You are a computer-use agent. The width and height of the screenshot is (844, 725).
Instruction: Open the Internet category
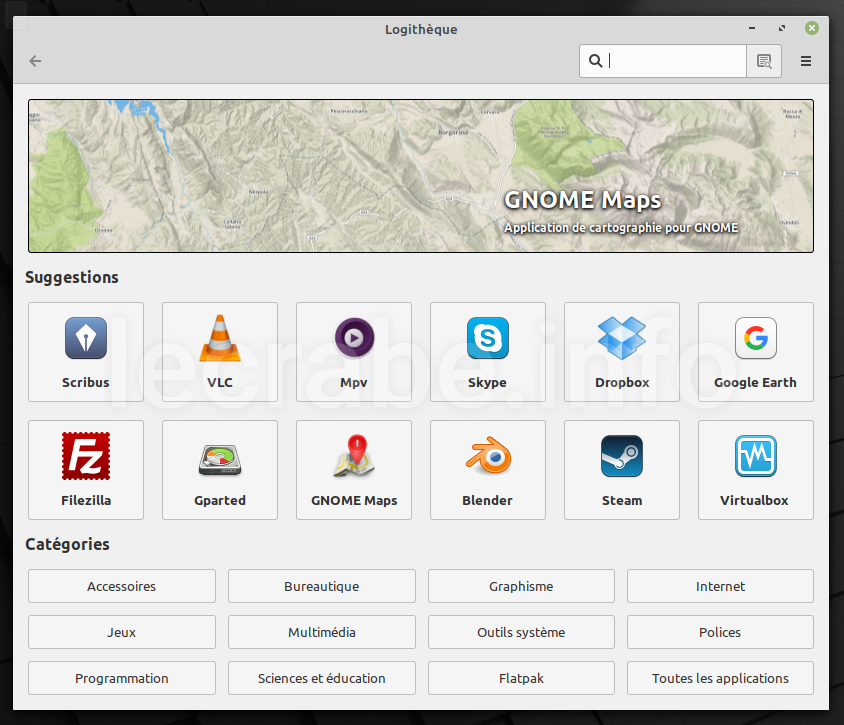(720, 586)
